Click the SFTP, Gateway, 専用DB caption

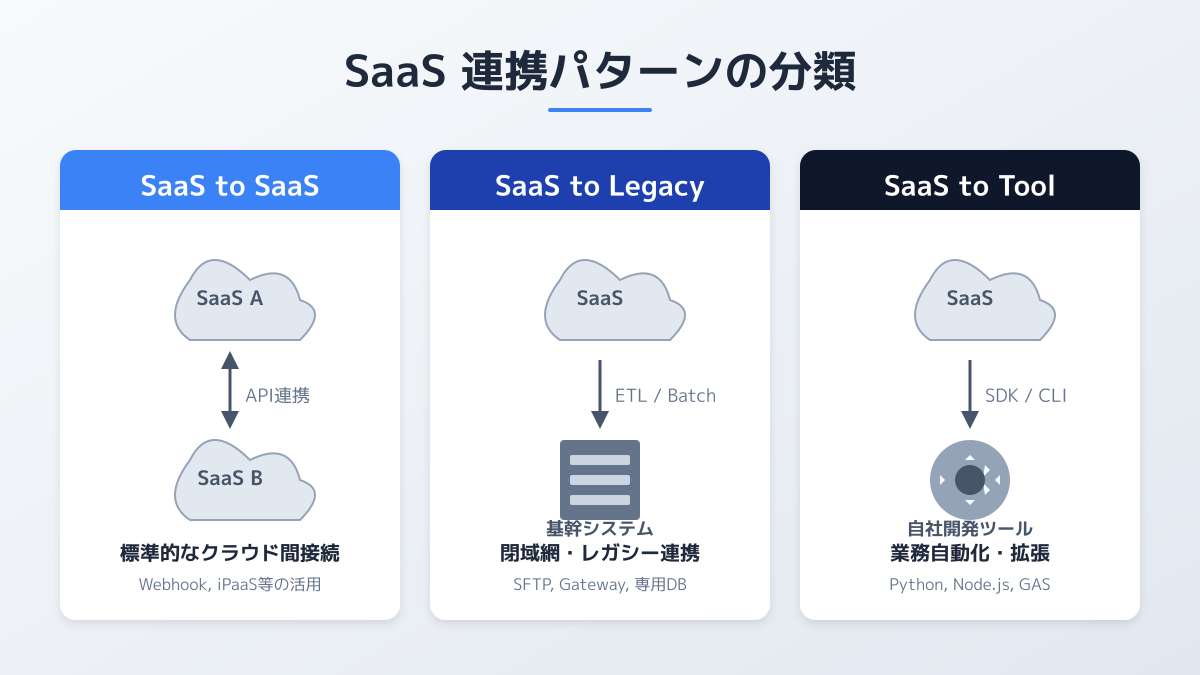[x=600, y=585]
